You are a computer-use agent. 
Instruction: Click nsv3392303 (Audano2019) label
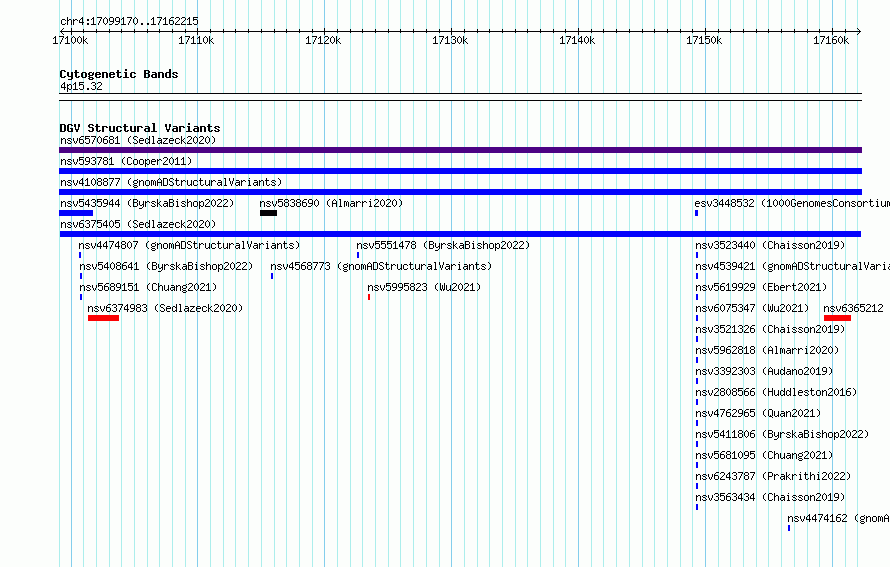pyautogui.click(x=764, y=371)
